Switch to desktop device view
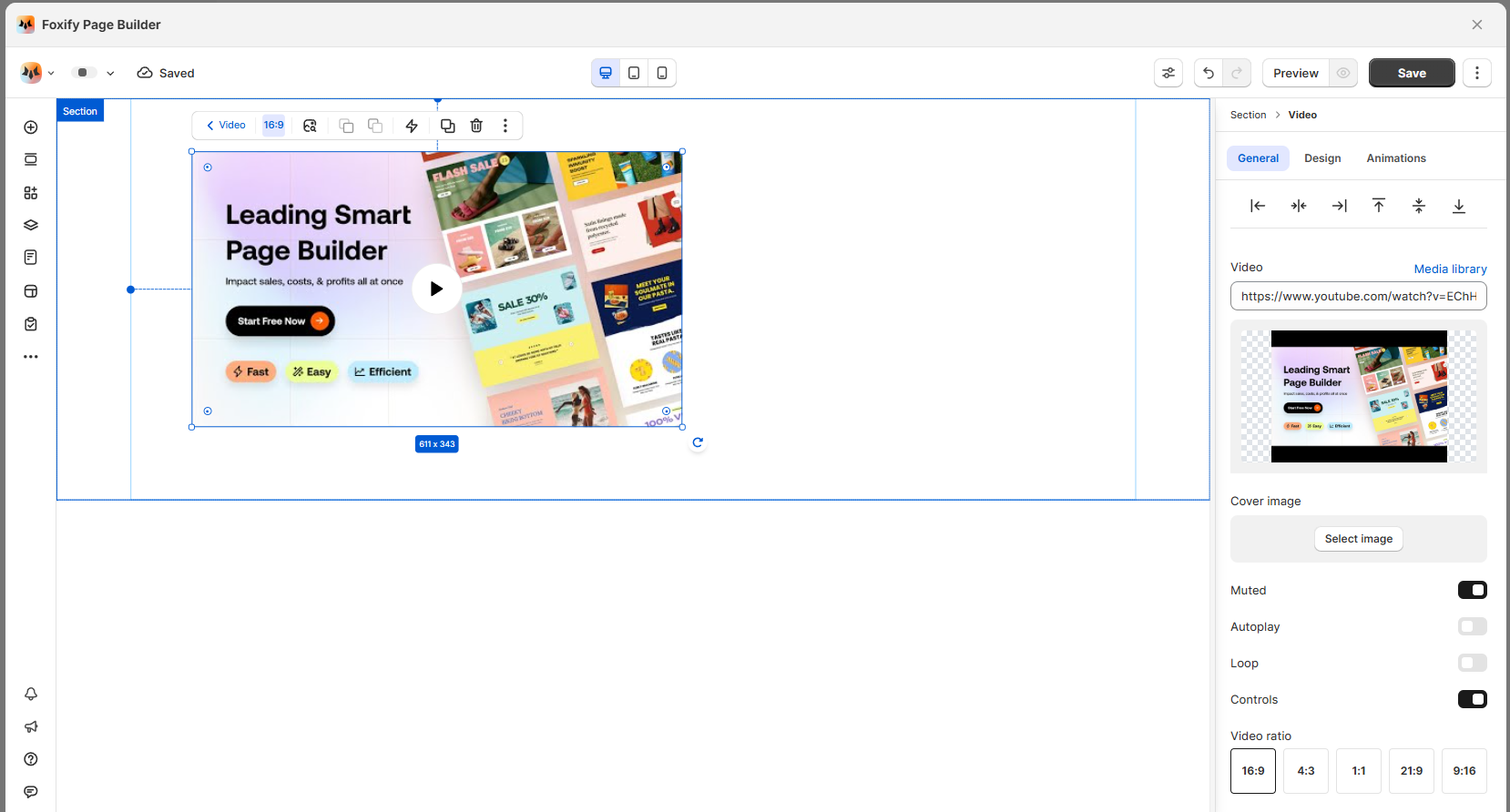The width and height of the screenshot is (1510, 812). [606, 73]
